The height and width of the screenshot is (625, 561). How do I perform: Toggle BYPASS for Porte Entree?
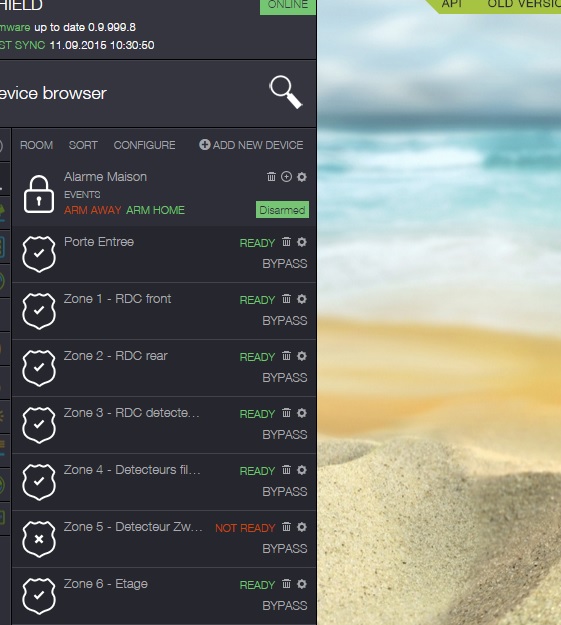[x=285, y=263]
